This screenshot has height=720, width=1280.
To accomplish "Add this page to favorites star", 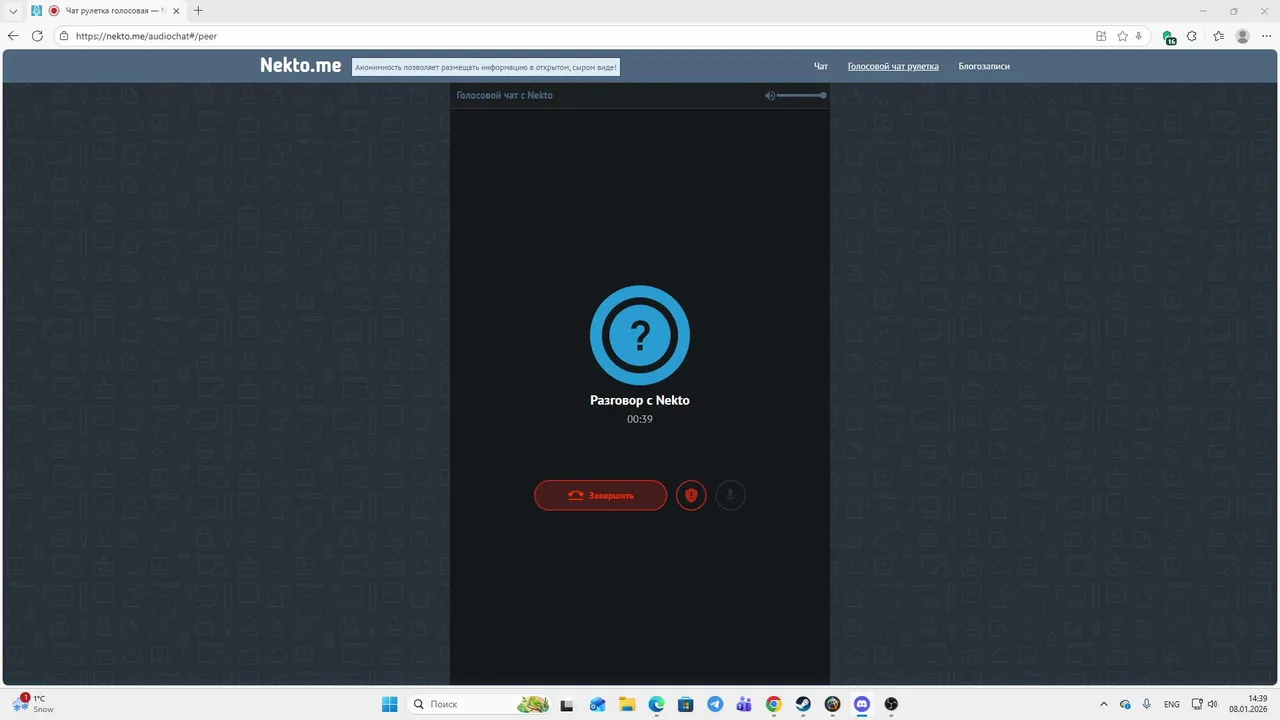I will (x=1122, y=36).
